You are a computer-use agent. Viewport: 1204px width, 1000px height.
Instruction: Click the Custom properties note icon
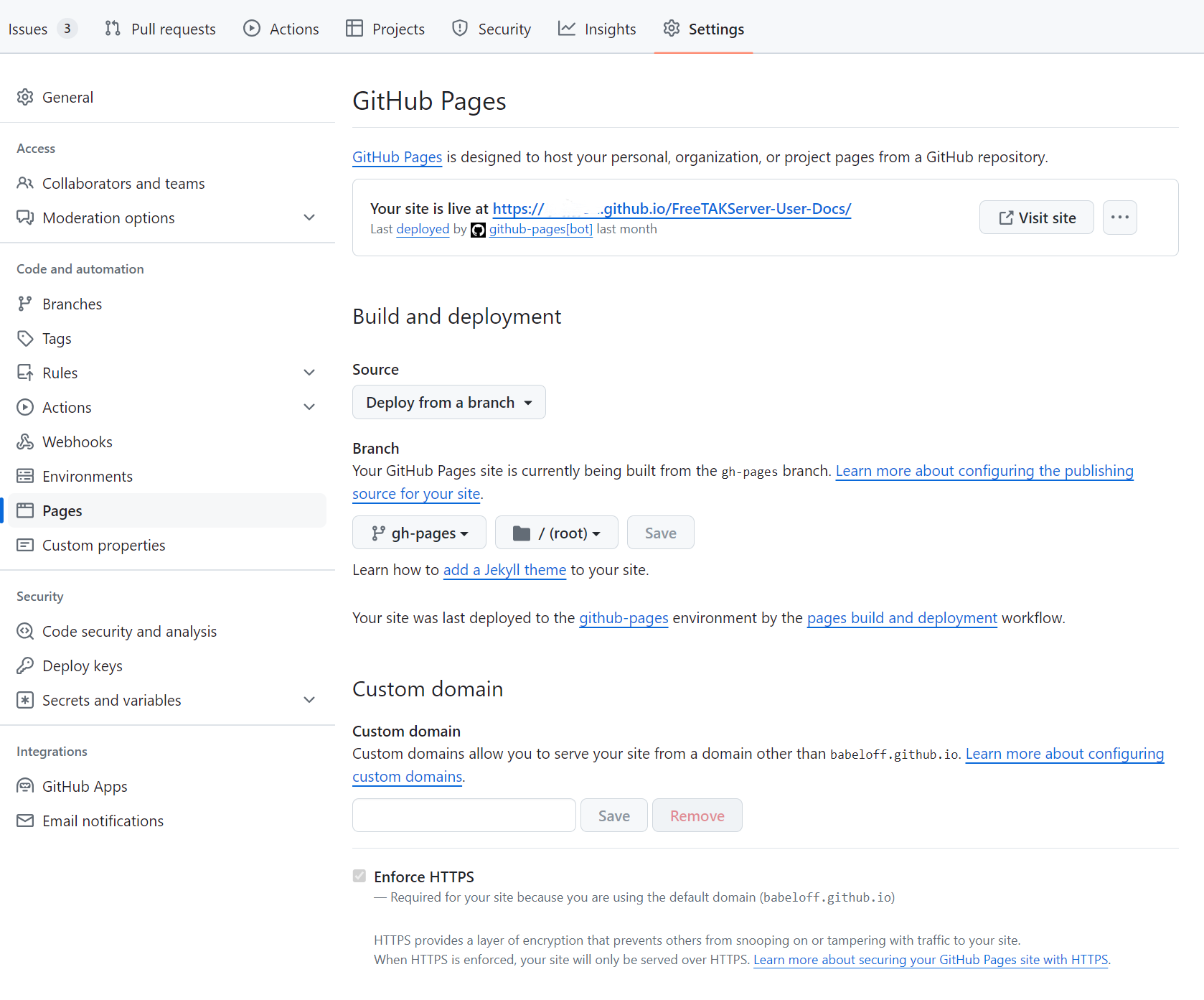tap(25, 545)
